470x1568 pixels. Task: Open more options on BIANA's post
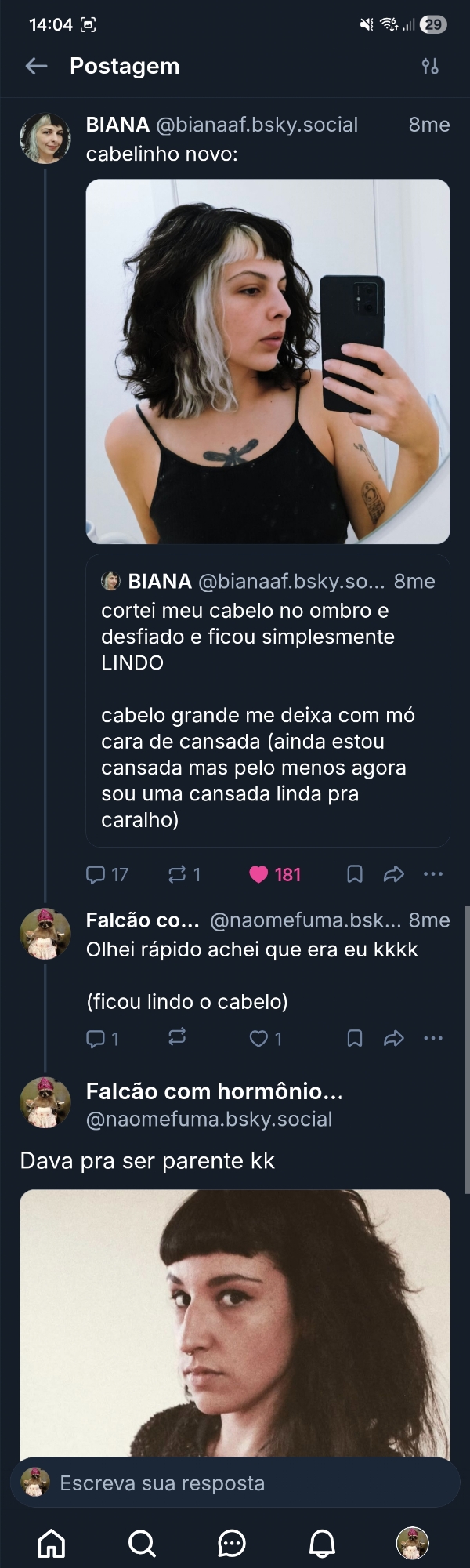(432, 874)
